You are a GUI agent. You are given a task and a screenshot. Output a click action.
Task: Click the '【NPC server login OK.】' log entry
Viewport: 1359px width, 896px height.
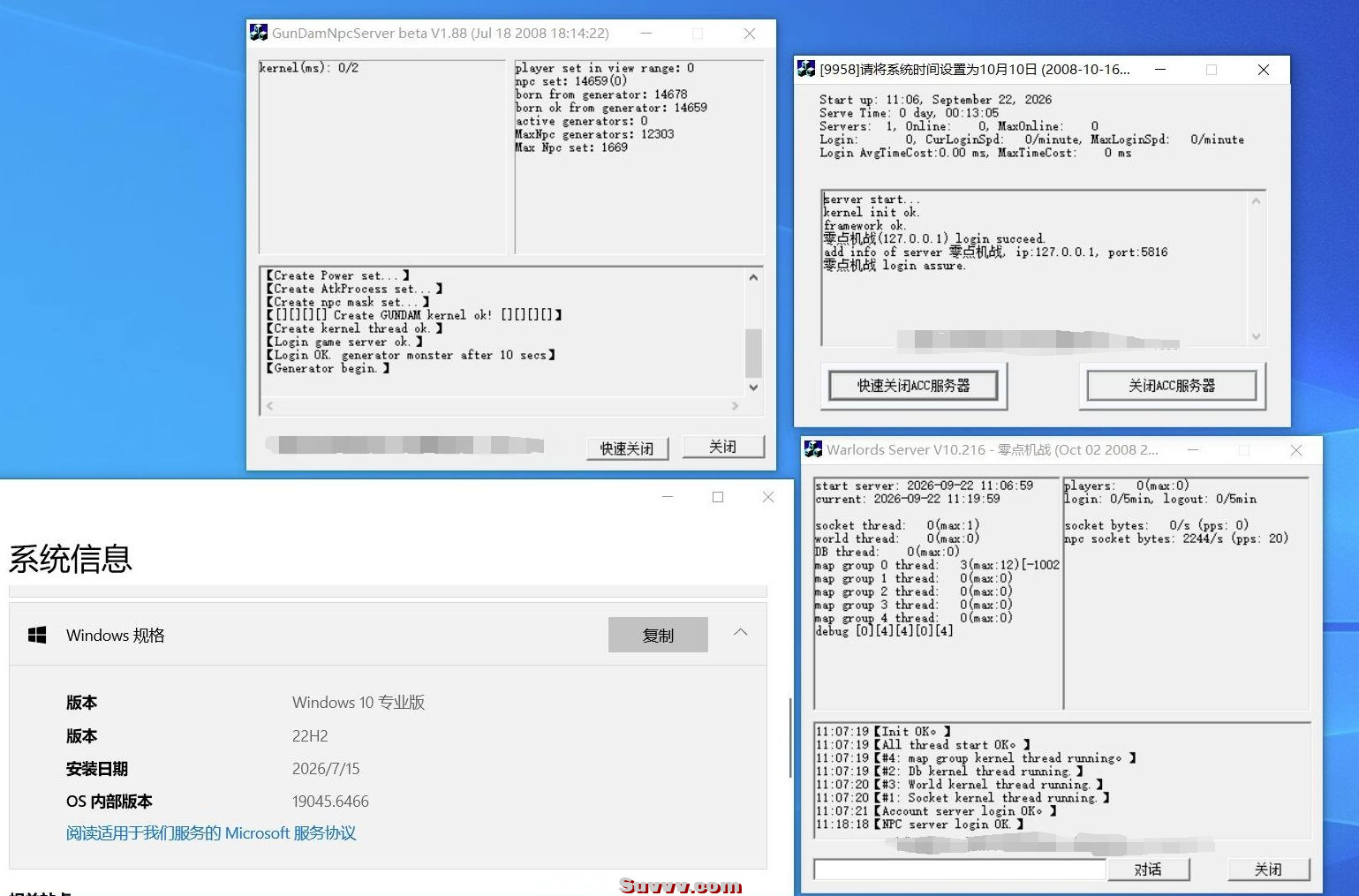coord(919,824)
